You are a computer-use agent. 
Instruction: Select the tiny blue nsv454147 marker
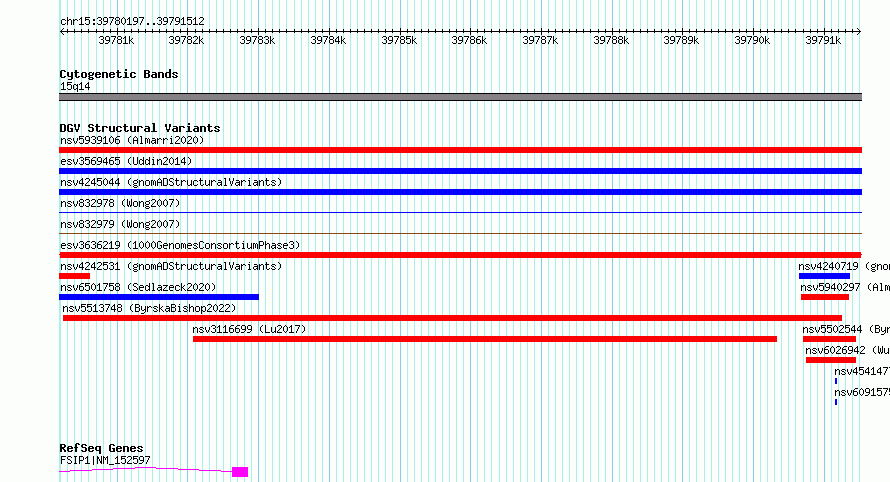tap(836, 381)
